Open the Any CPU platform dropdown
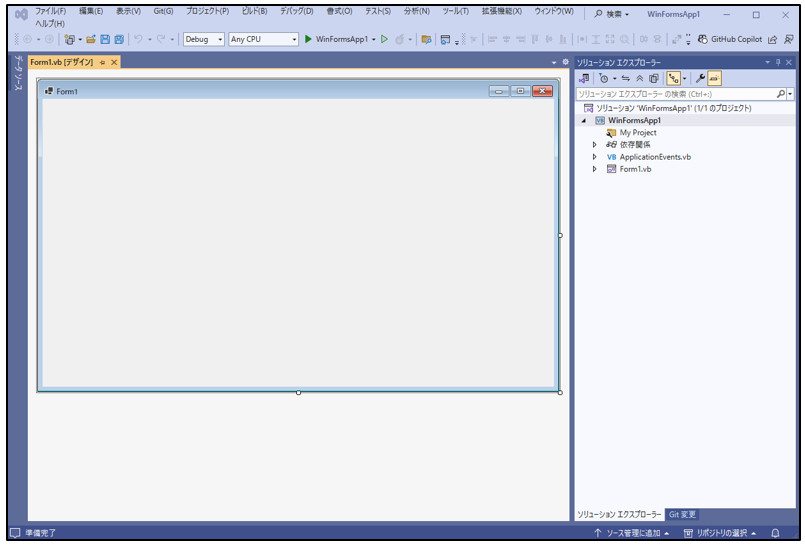This screenshot has width=805, height=547. [263, 40]
